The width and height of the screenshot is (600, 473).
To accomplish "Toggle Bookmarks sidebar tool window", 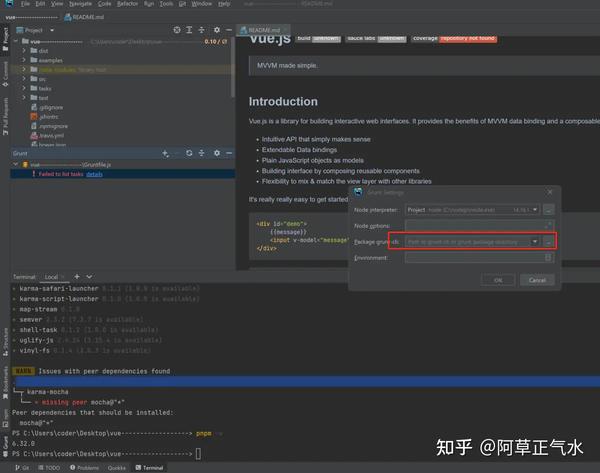I will pos(5,383).
